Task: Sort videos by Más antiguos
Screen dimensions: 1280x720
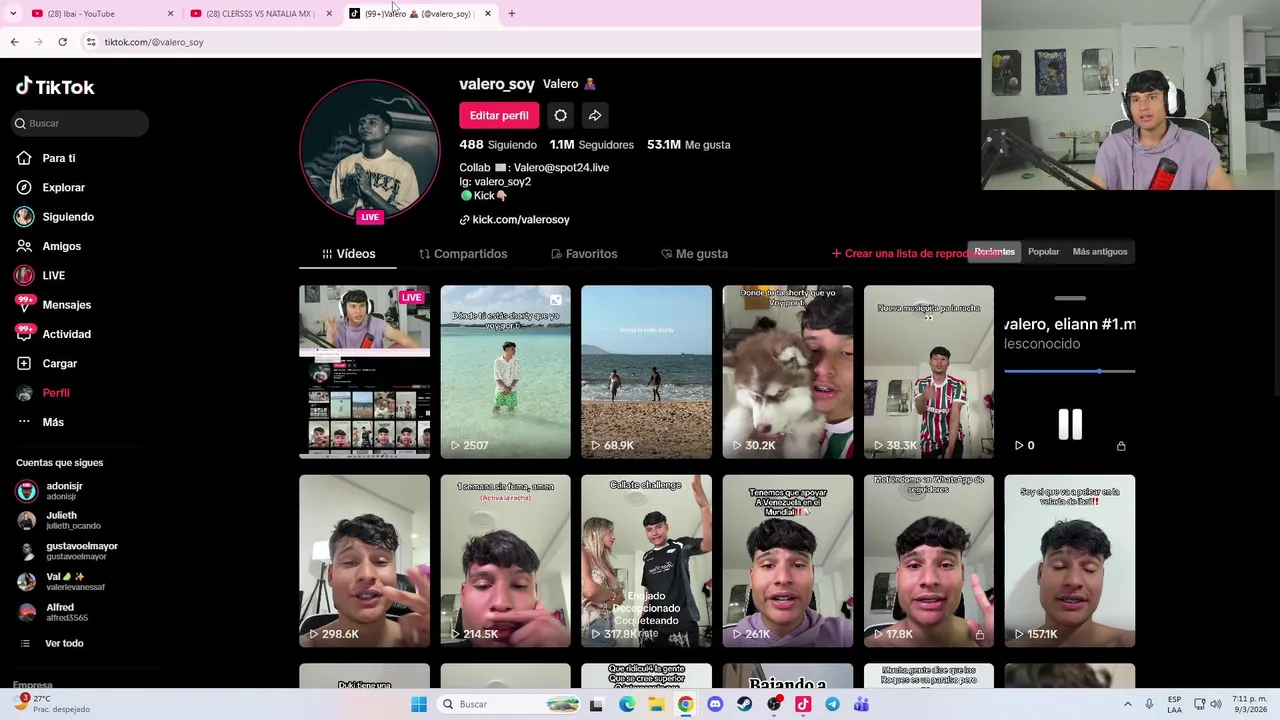Action: coord(1099,252)
